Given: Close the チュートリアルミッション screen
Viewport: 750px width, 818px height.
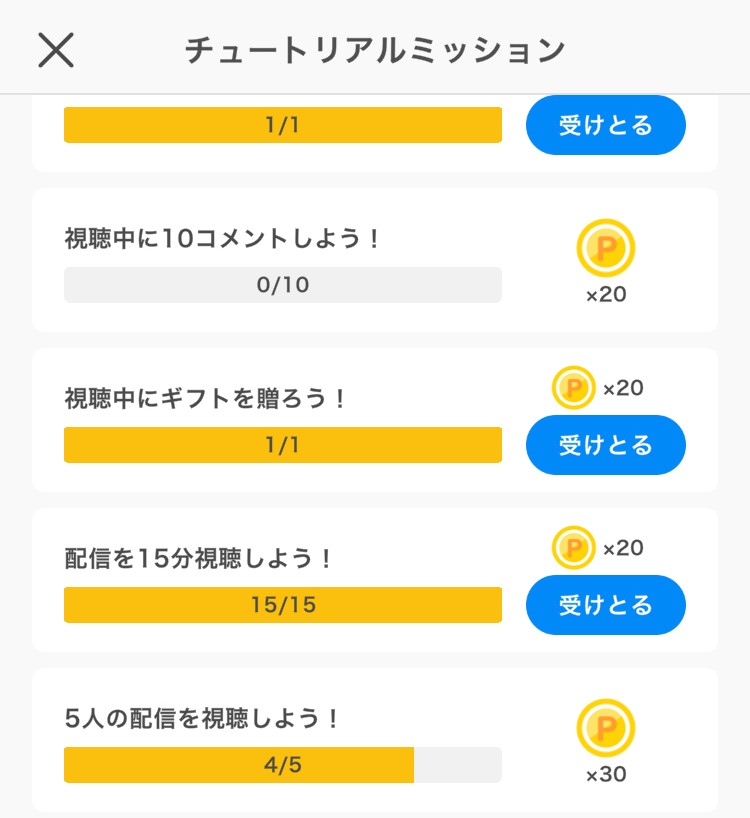Looking at the screenshot, I should coord(56,50).
